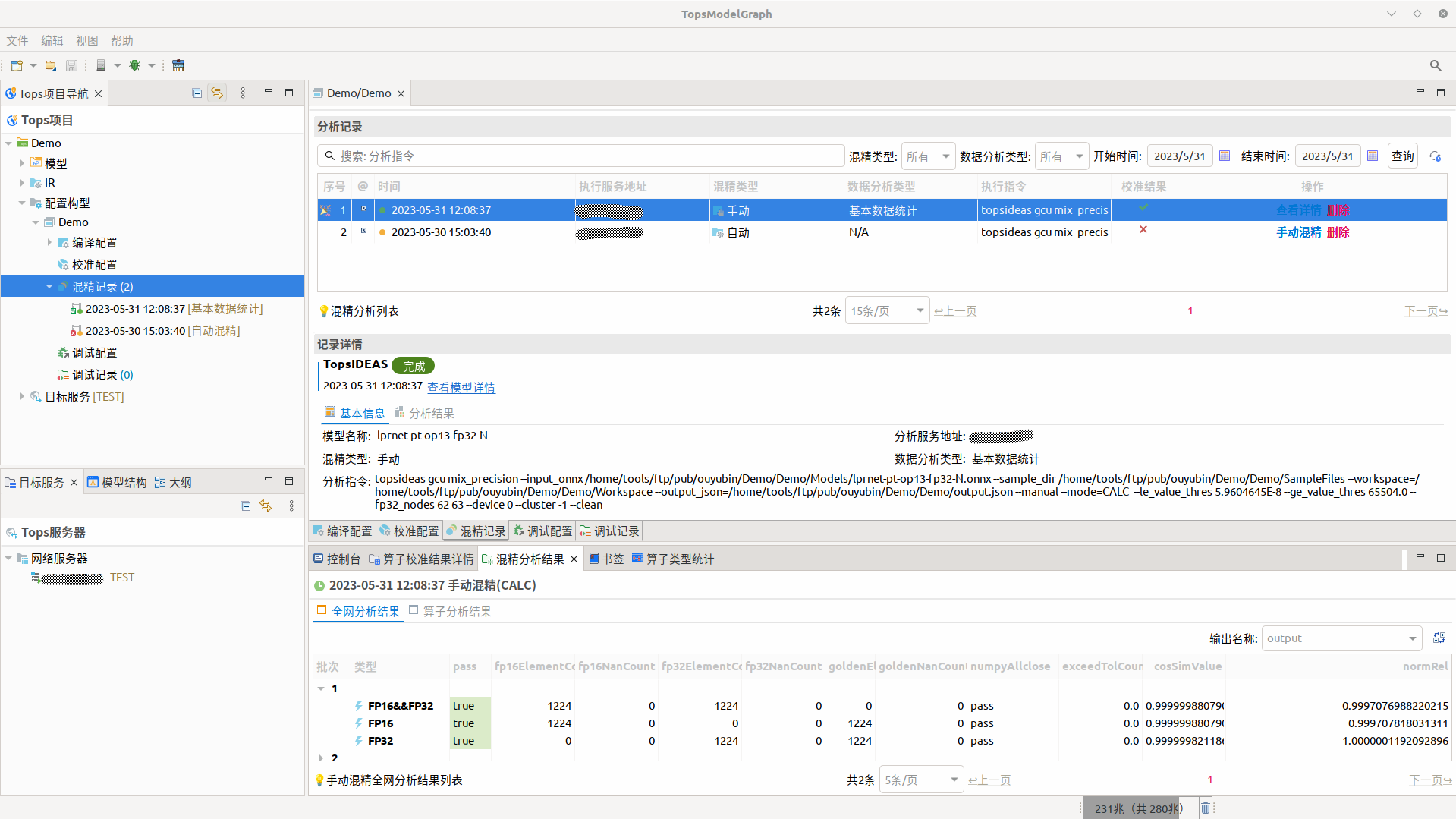This screenshot has height=819, width=1456.
Task: Select 调试配置 in the project tree
Action: tap(94, 353)
